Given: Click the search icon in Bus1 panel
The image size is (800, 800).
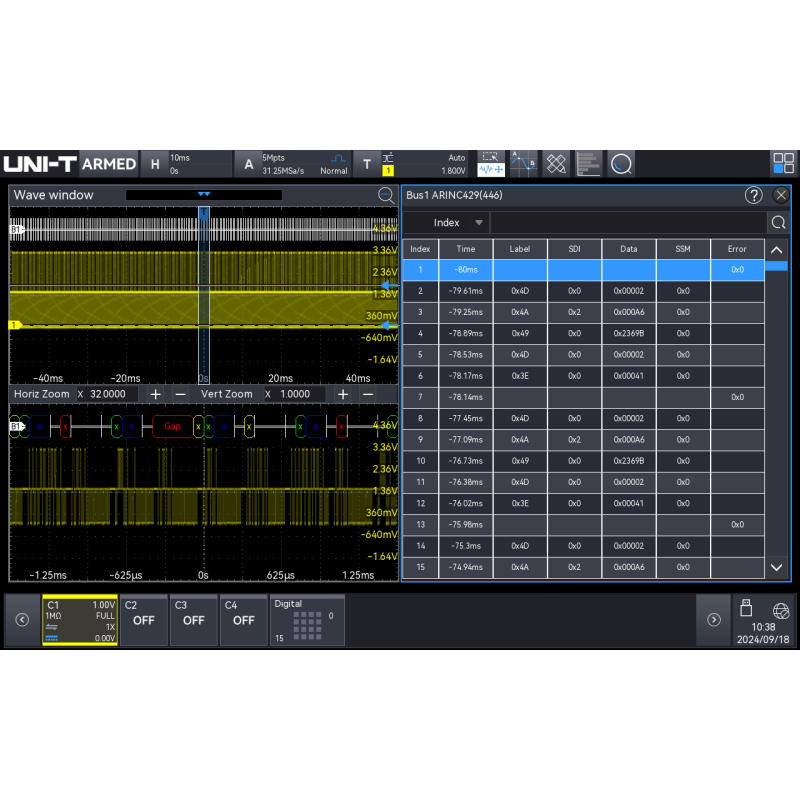Looking at the screenshot, I should click(x=778, y=222).
